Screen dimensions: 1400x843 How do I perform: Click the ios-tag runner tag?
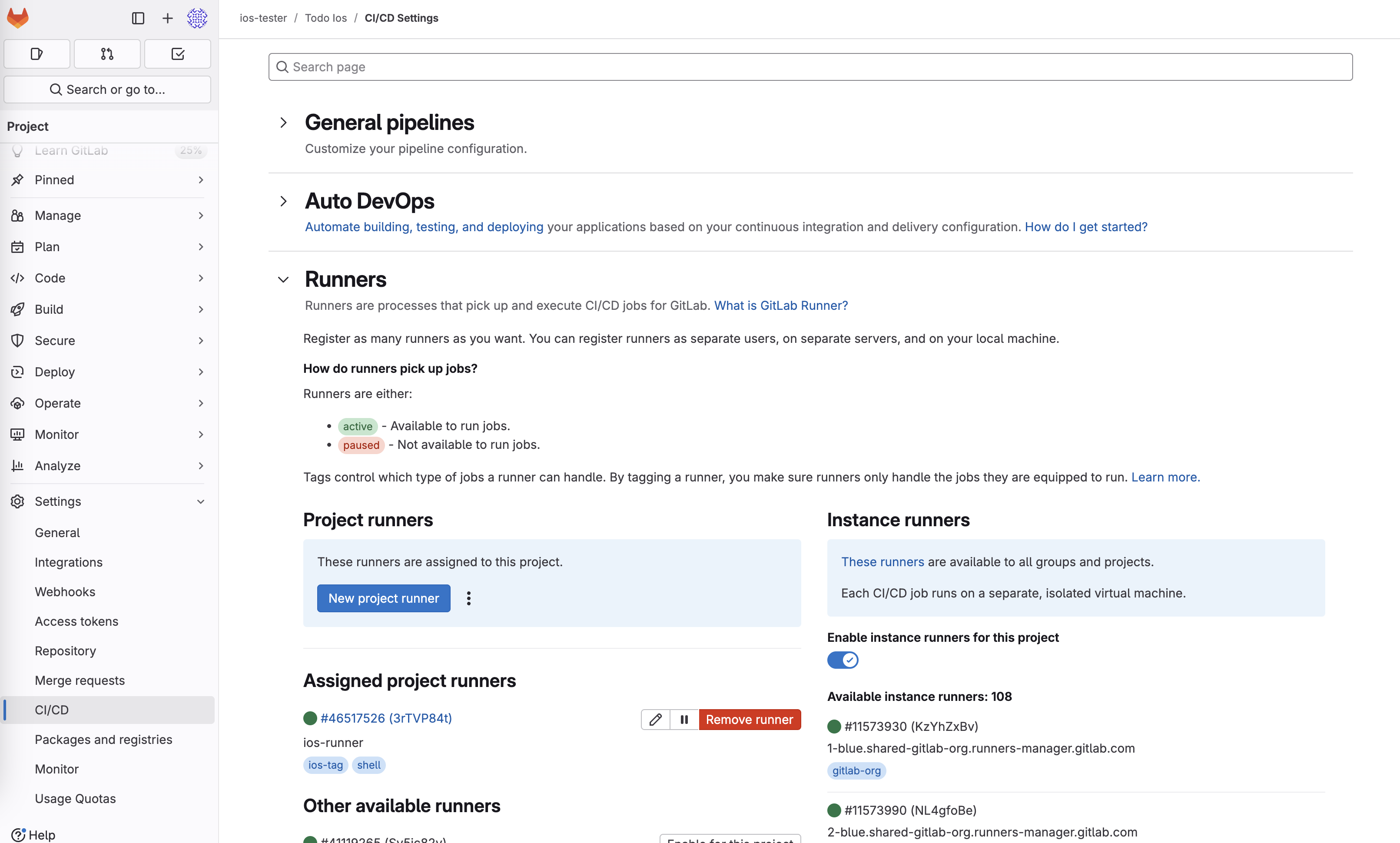pyautogui.click(x=325, y=765)
